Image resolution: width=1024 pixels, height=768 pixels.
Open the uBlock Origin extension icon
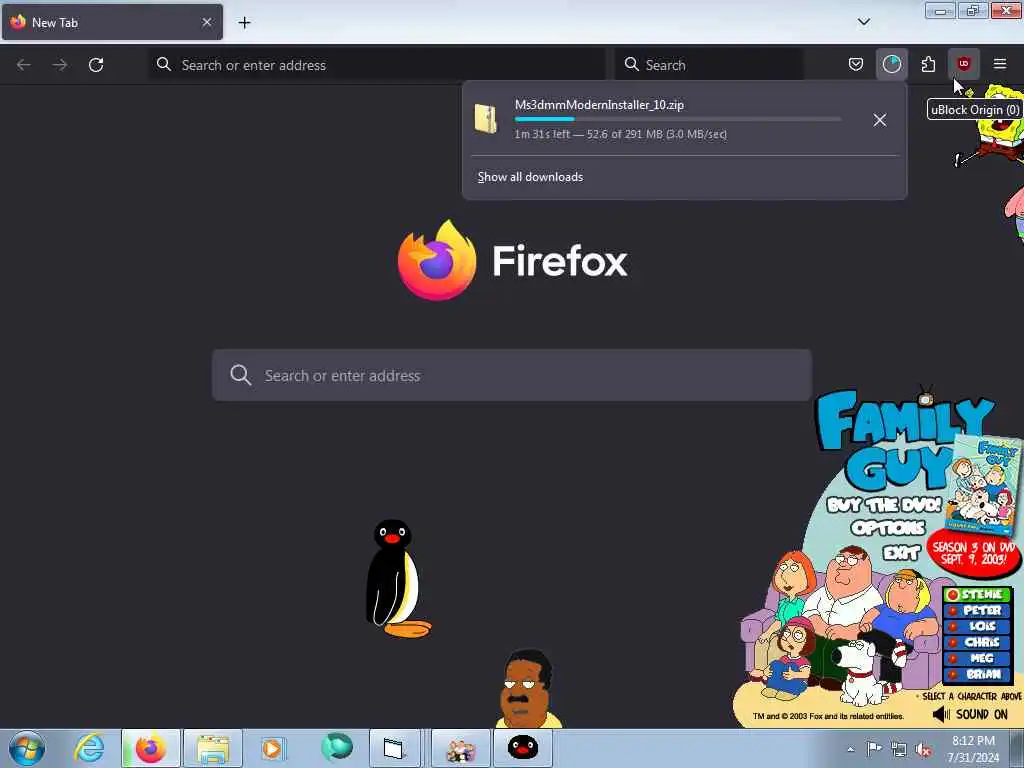(963, 64)
